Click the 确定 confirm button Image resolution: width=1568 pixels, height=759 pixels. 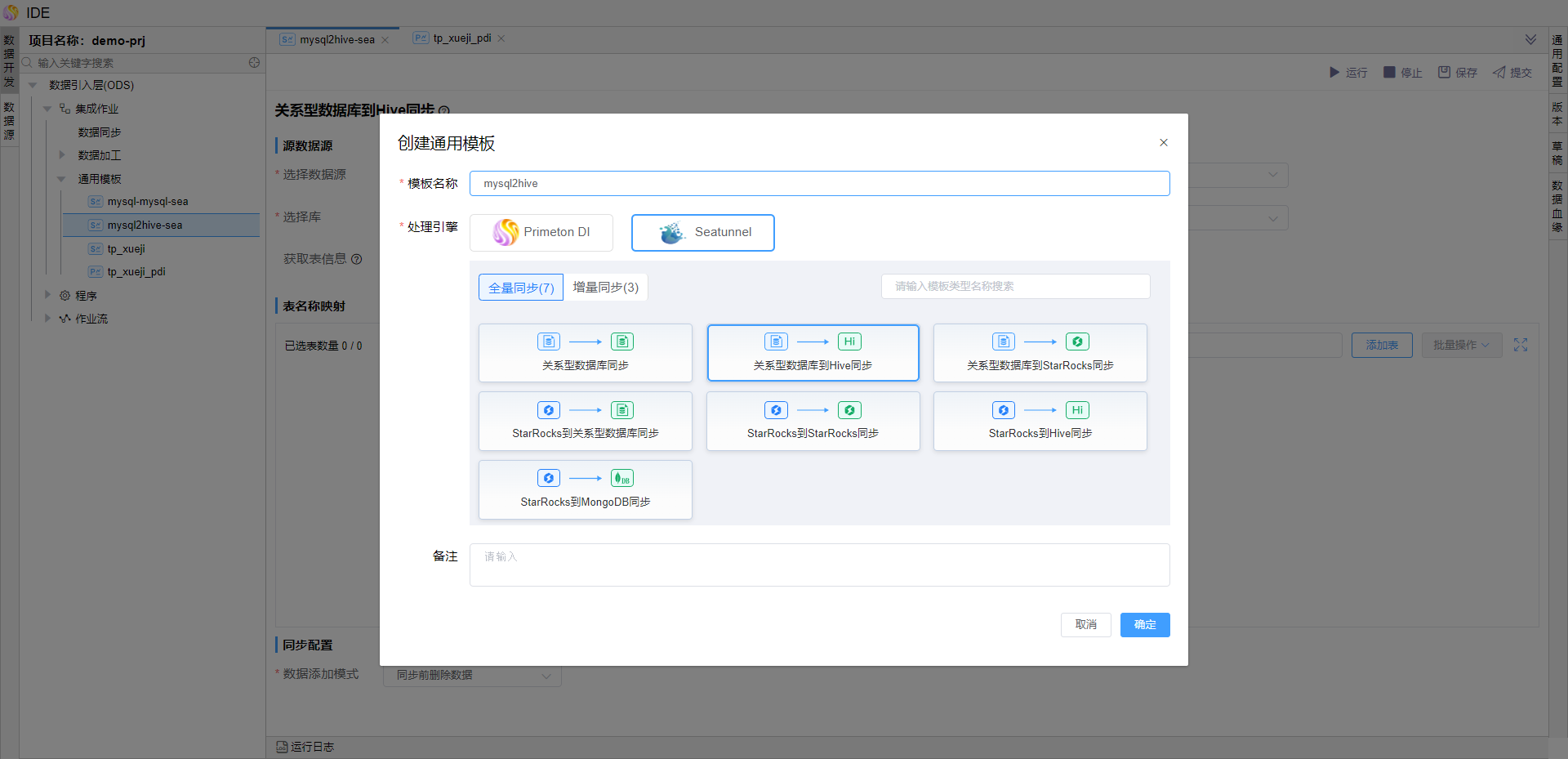coord(1144,625)
